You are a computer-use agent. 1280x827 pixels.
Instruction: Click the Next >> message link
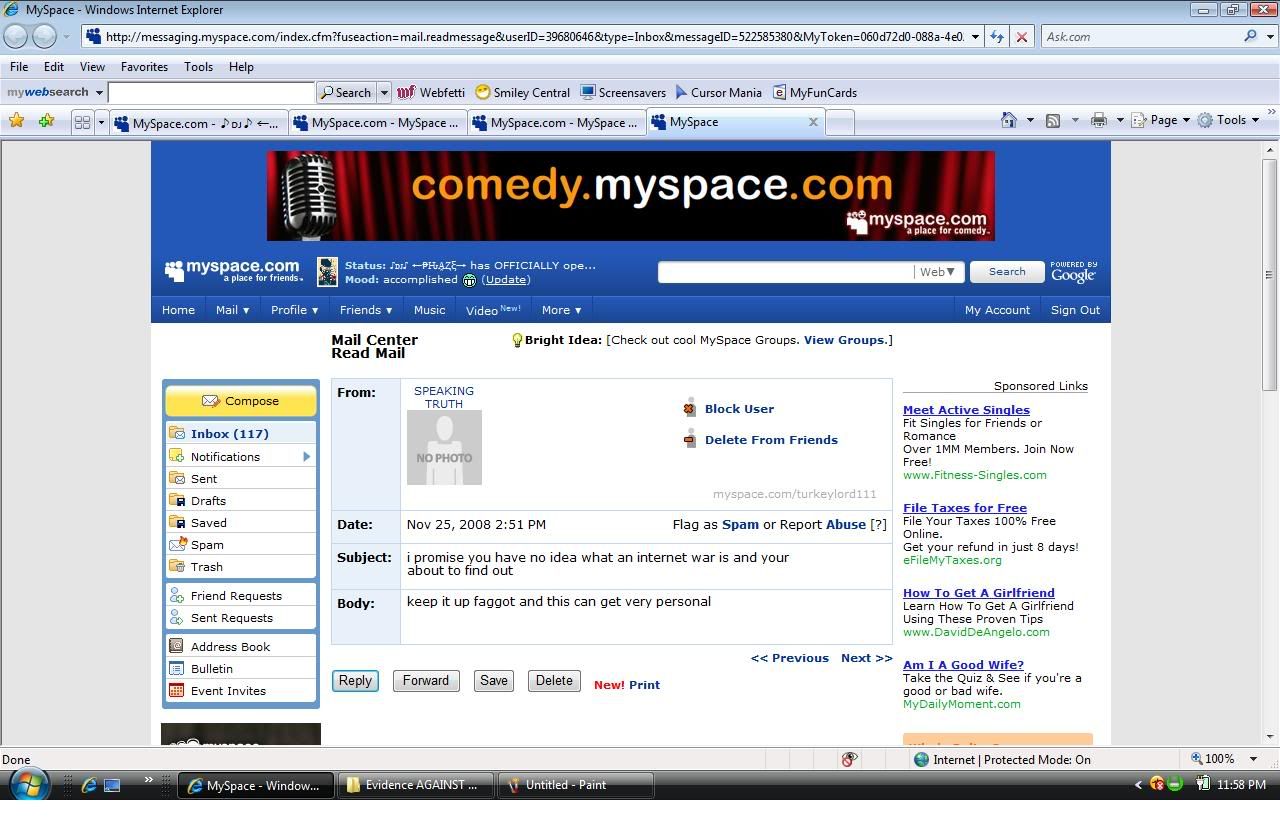click(866, 658)
